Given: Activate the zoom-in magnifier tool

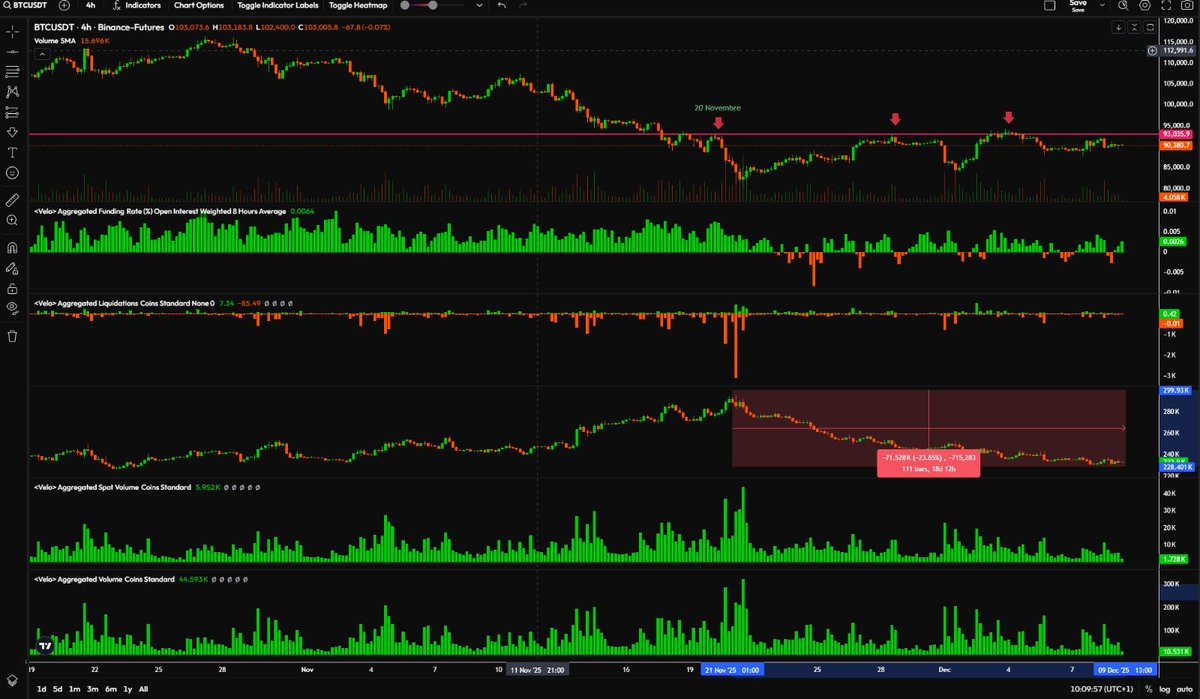Looking at the screenshot, I should click(x=12, y=219).
